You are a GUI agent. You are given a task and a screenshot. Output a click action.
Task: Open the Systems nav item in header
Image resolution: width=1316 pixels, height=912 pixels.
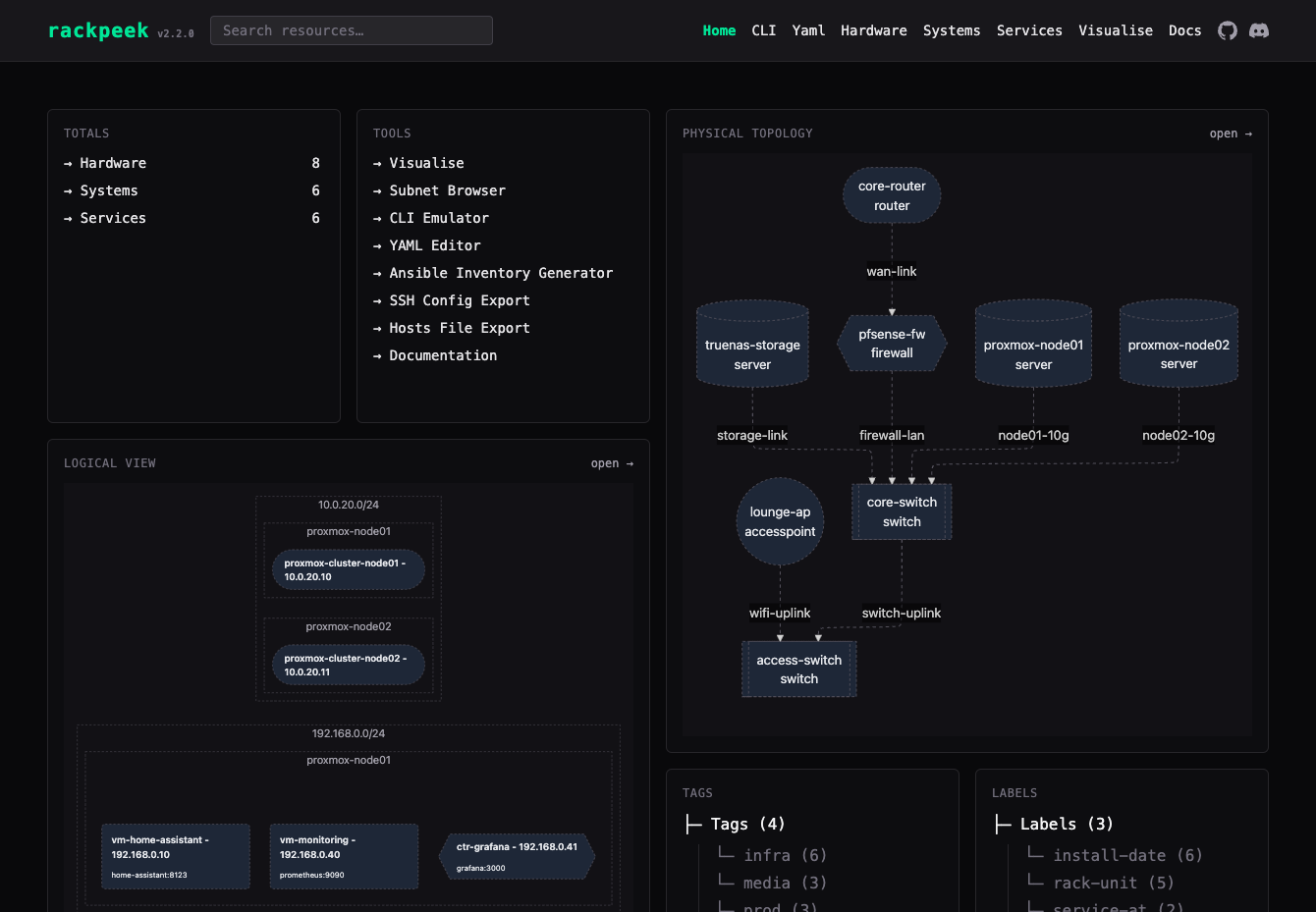[x=952, y=30]
